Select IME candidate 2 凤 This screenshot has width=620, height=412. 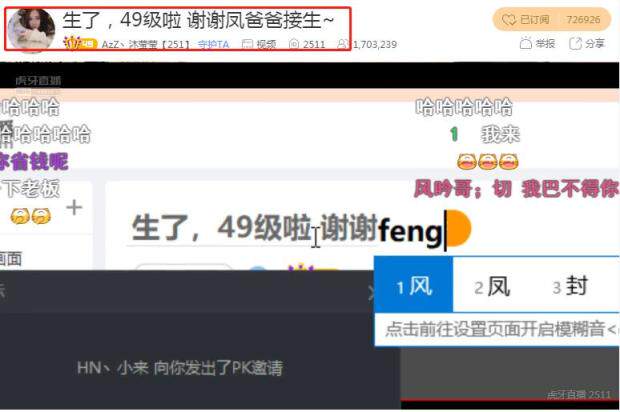click(492, 286)
